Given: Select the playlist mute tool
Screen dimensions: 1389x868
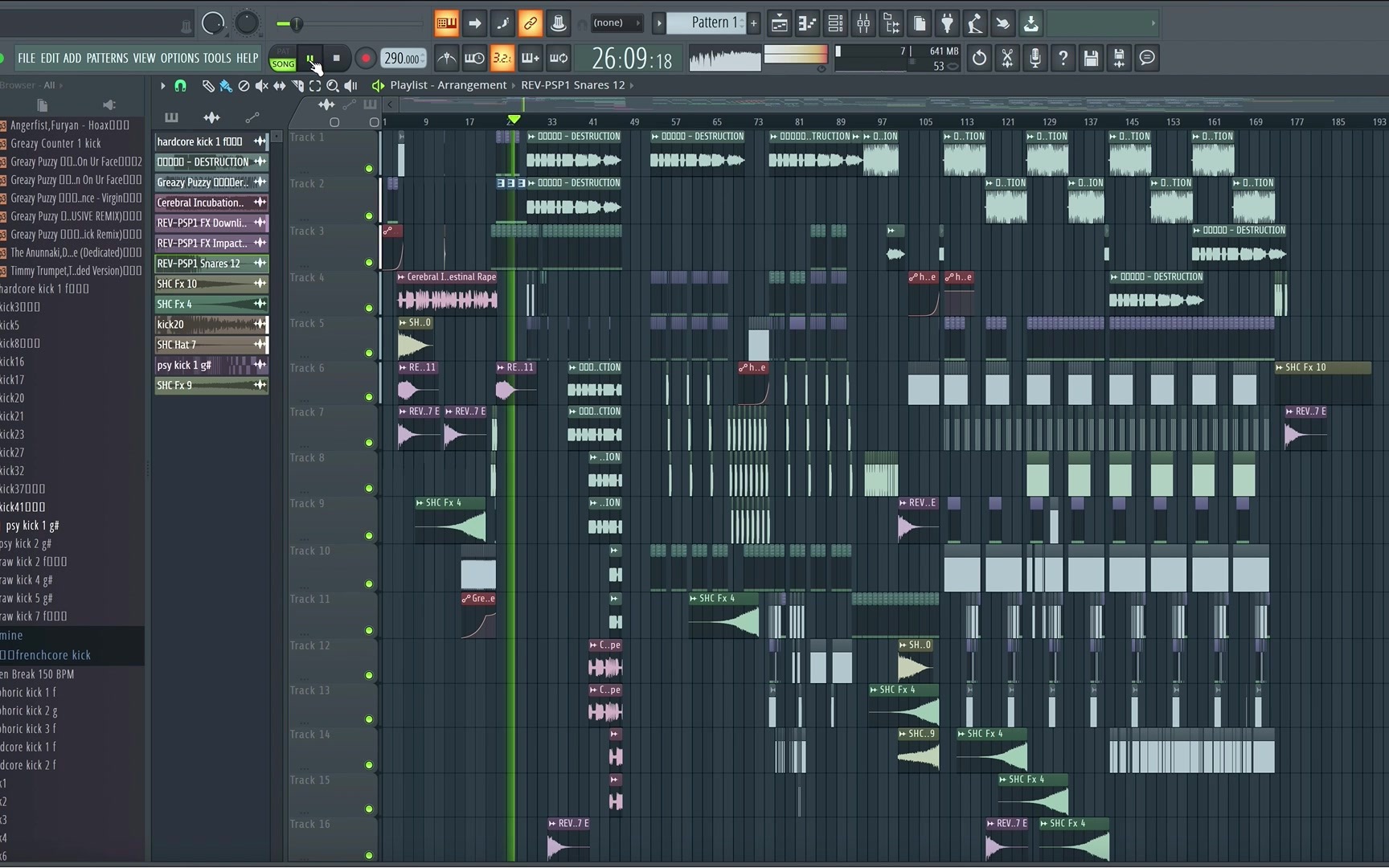Looking at the screenshot, I should 261,85.
